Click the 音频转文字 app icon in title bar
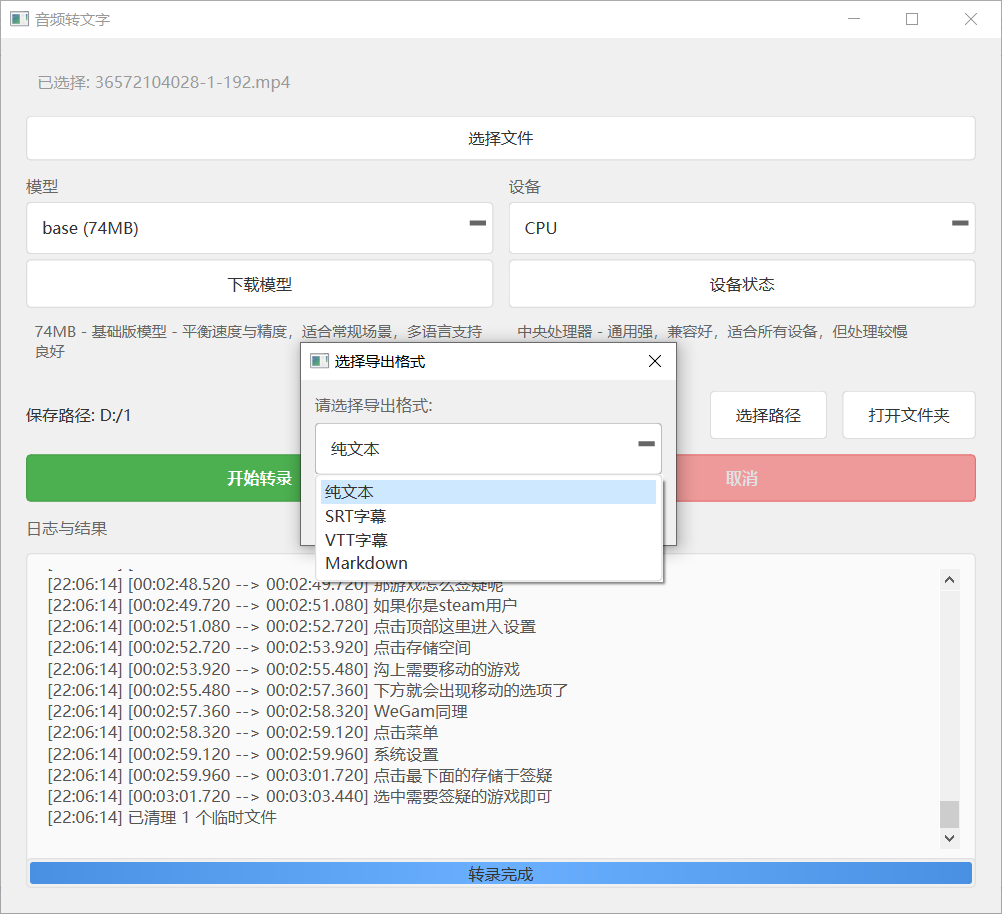This screenshot has height=914, width=1002. (x=19, y=19)
